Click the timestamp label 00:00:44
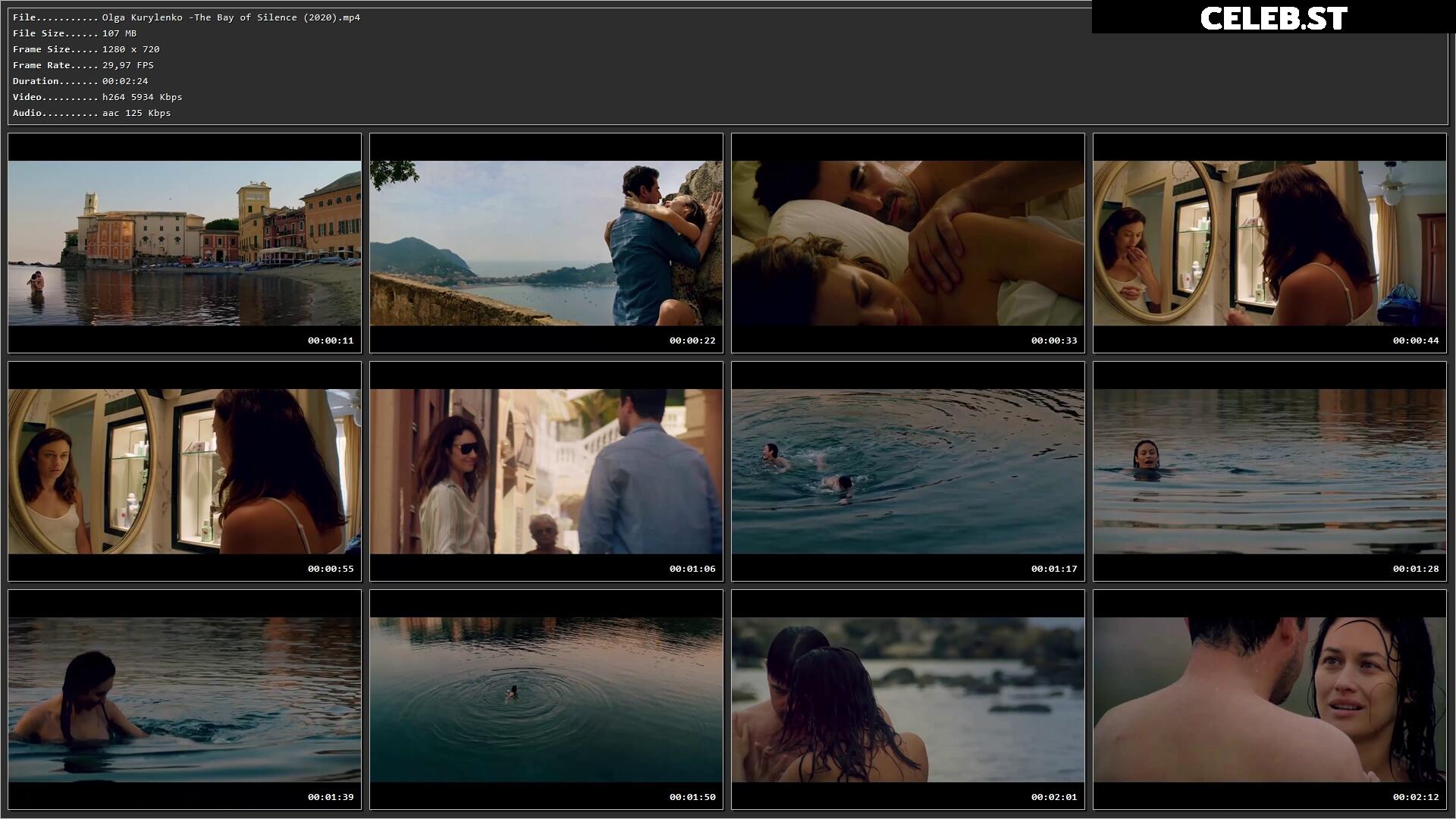 (1416, 340)
